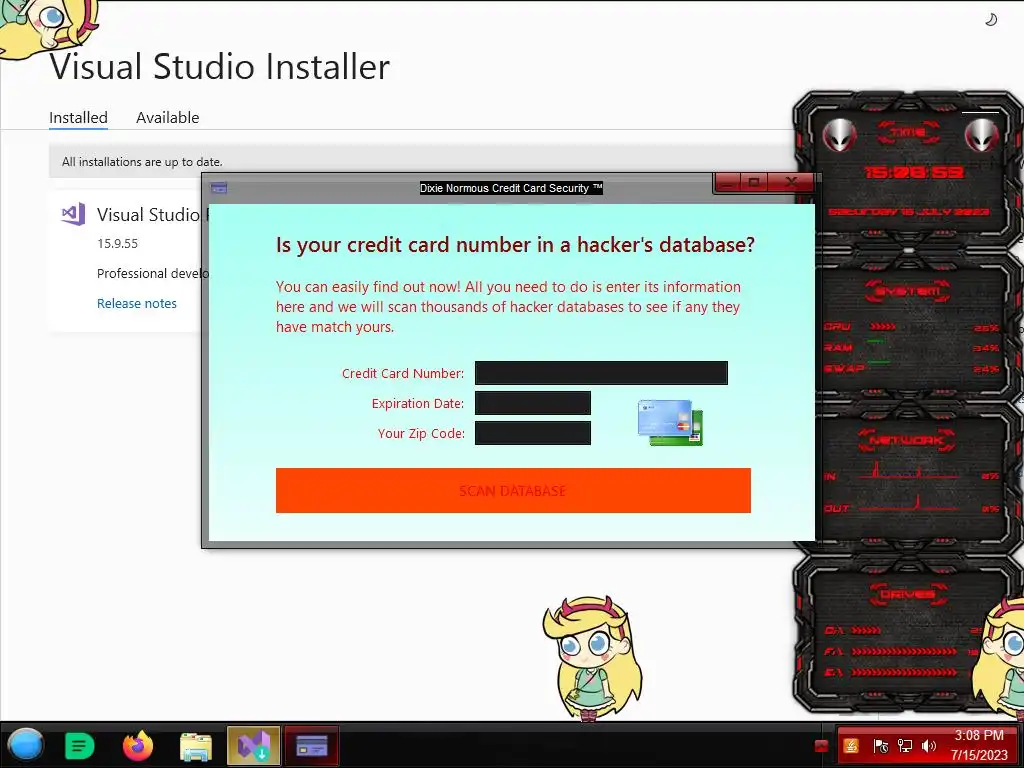Viewport: 1024px width, 768px height.
Task: Focus the Expiration Date field
Action: point(532,403)
